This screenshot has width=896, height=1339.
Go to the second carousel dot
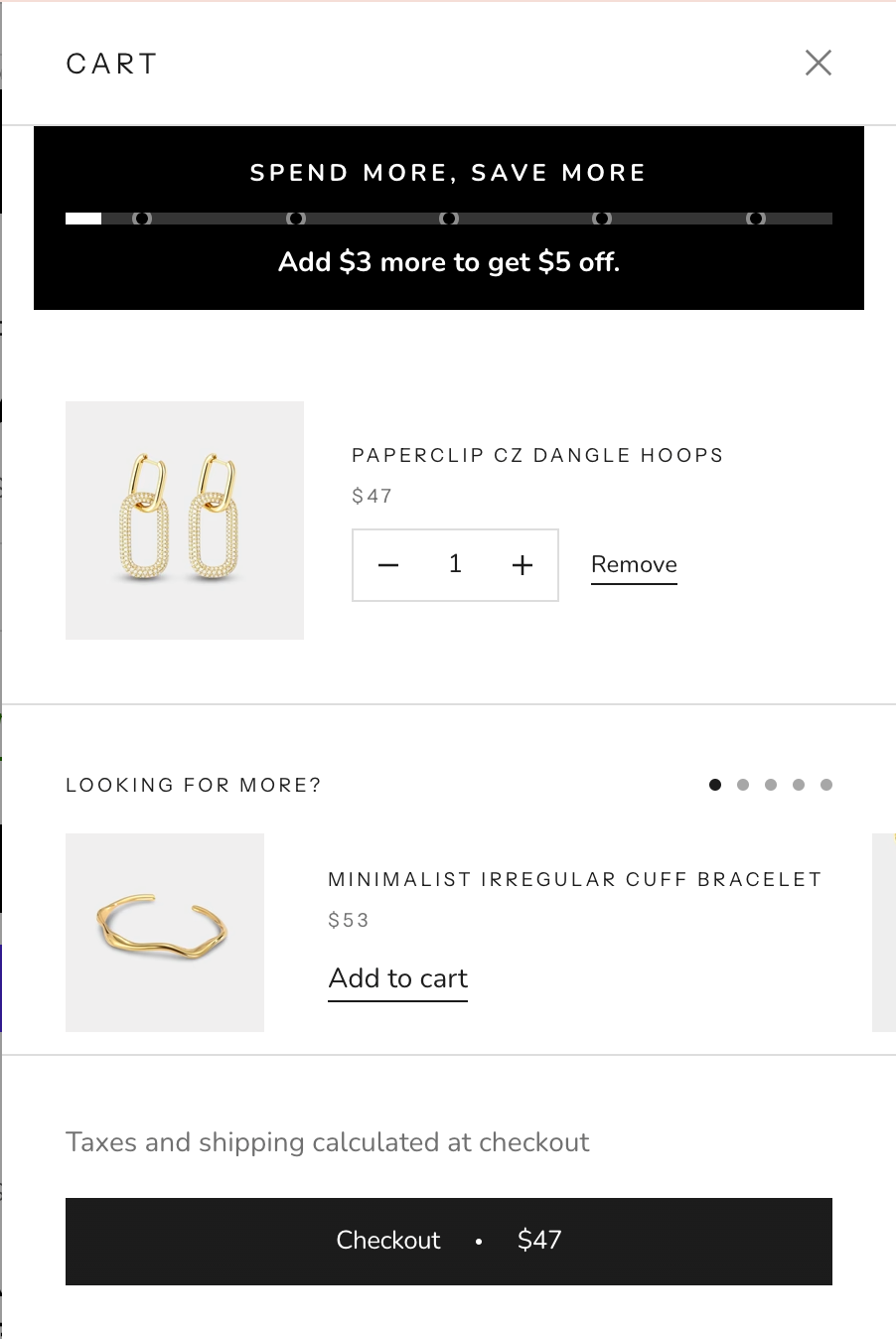coord(743,785)
